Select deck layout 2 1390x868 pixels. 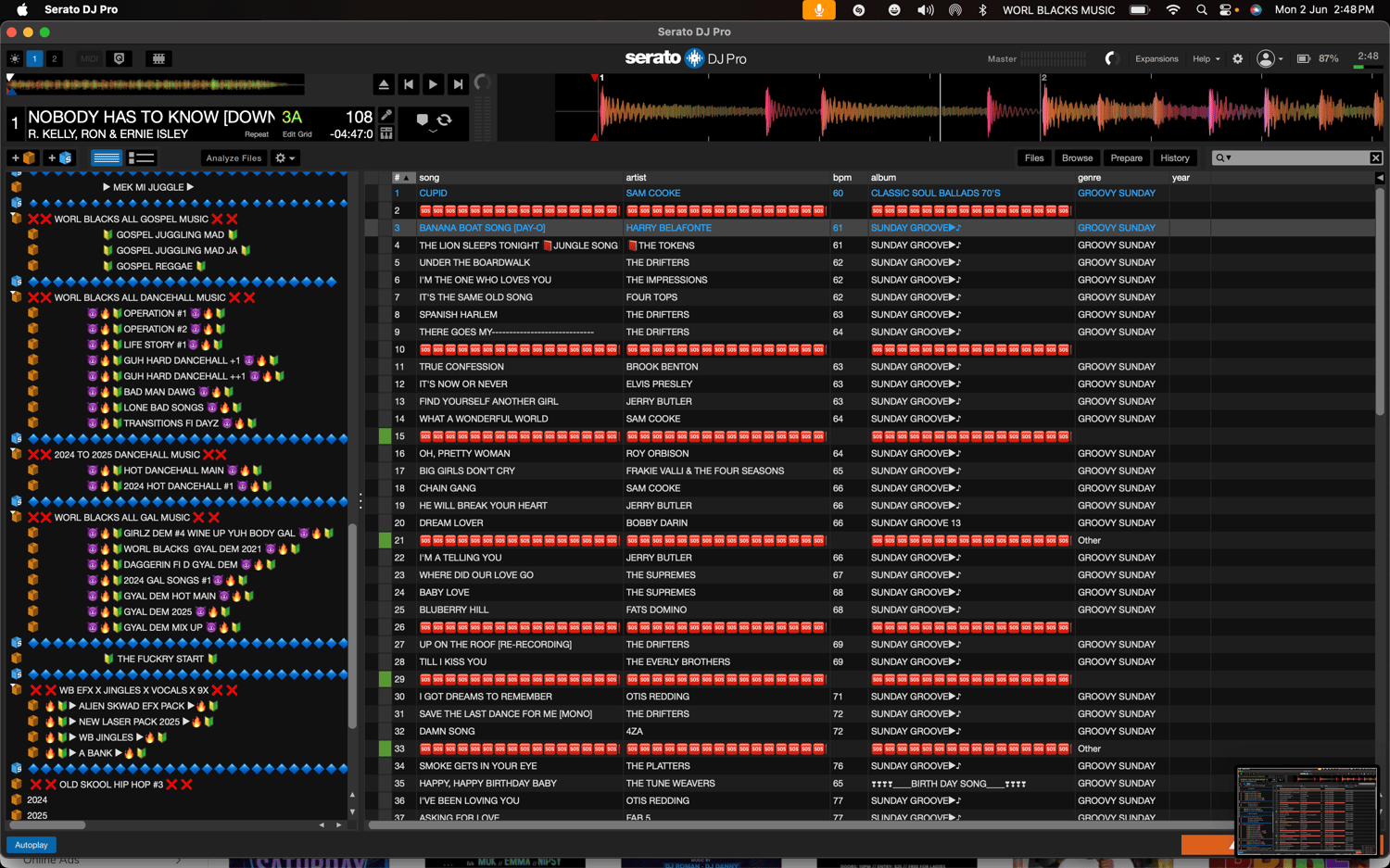(x=55, y=58)
